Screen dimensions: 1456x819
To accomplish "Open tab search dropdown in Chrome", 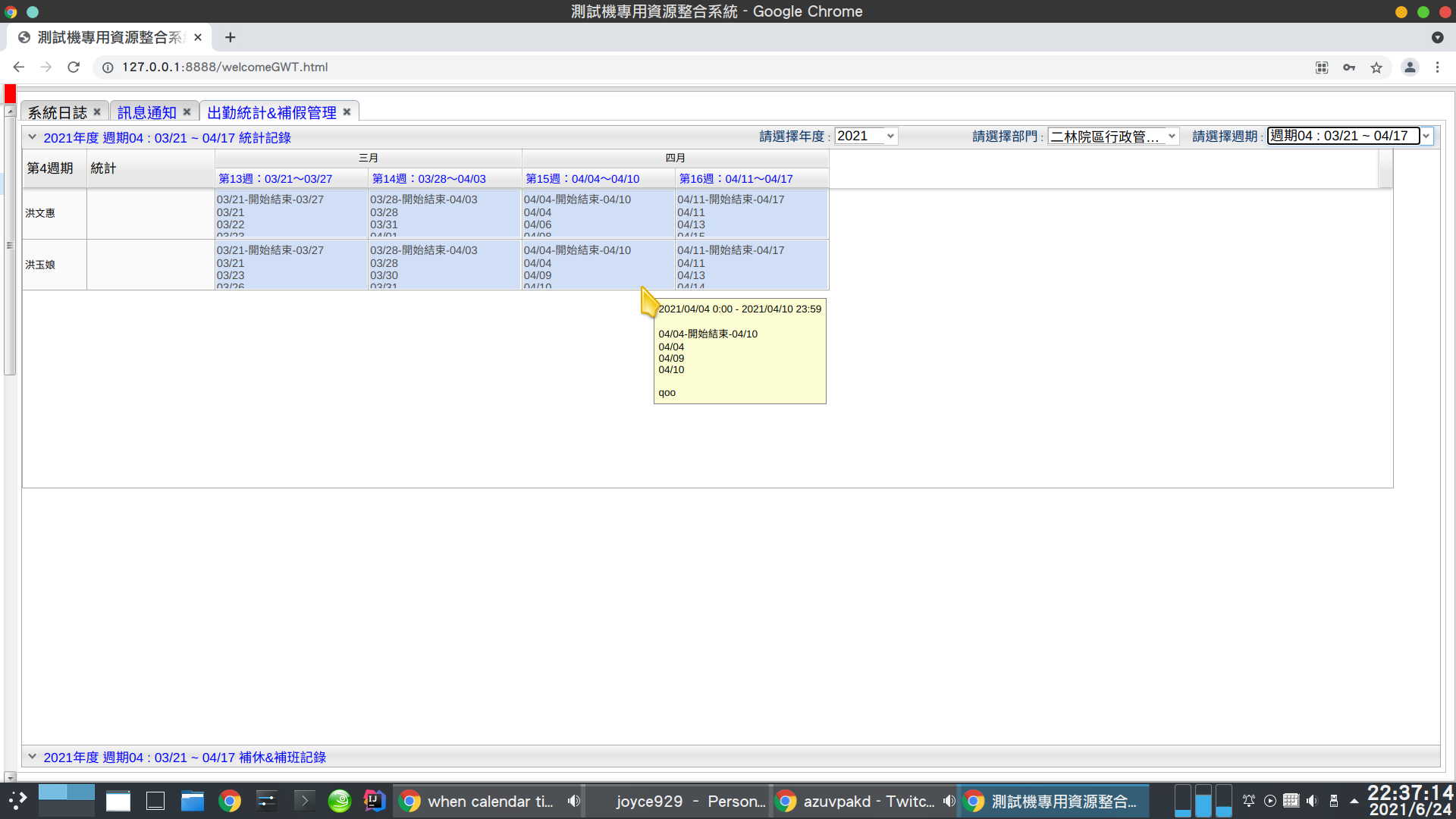I will (1437, 37).
